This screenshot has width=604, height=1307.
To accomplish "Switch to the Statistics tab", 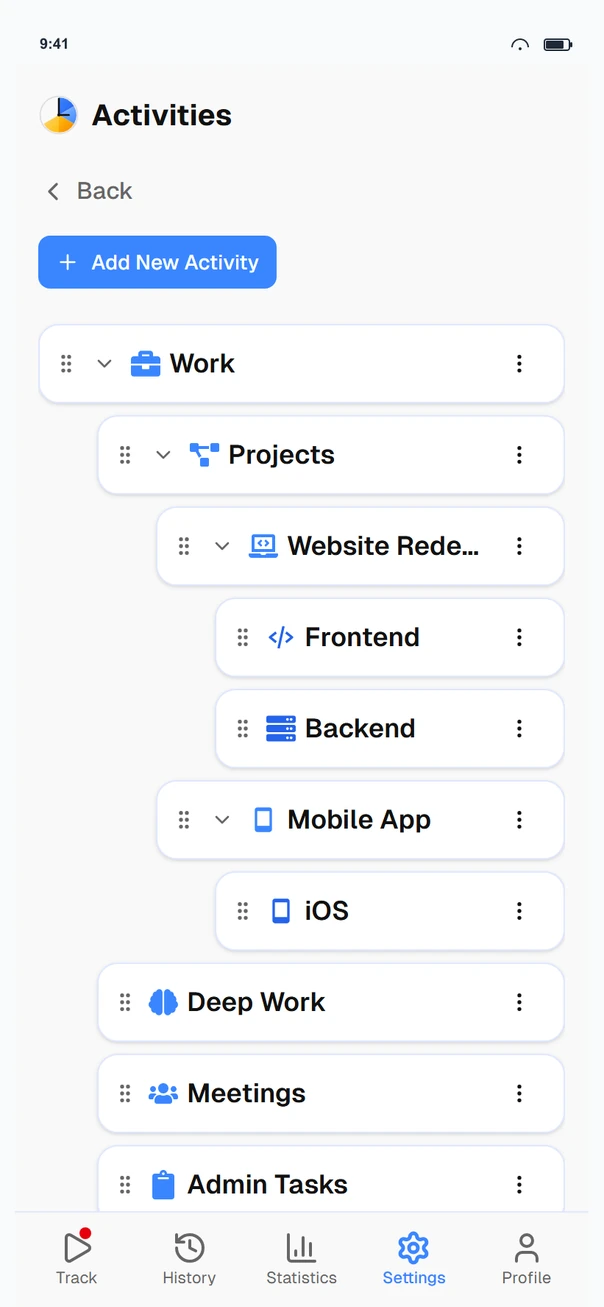I will [x=301, y=1258].
